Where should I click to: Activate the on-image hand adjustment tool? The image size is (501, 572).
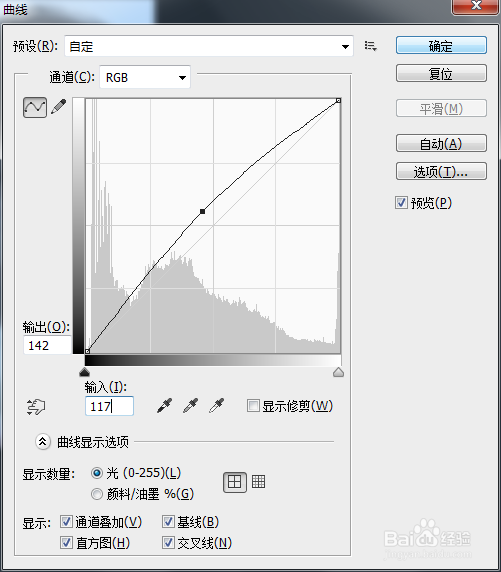point(36,406)
